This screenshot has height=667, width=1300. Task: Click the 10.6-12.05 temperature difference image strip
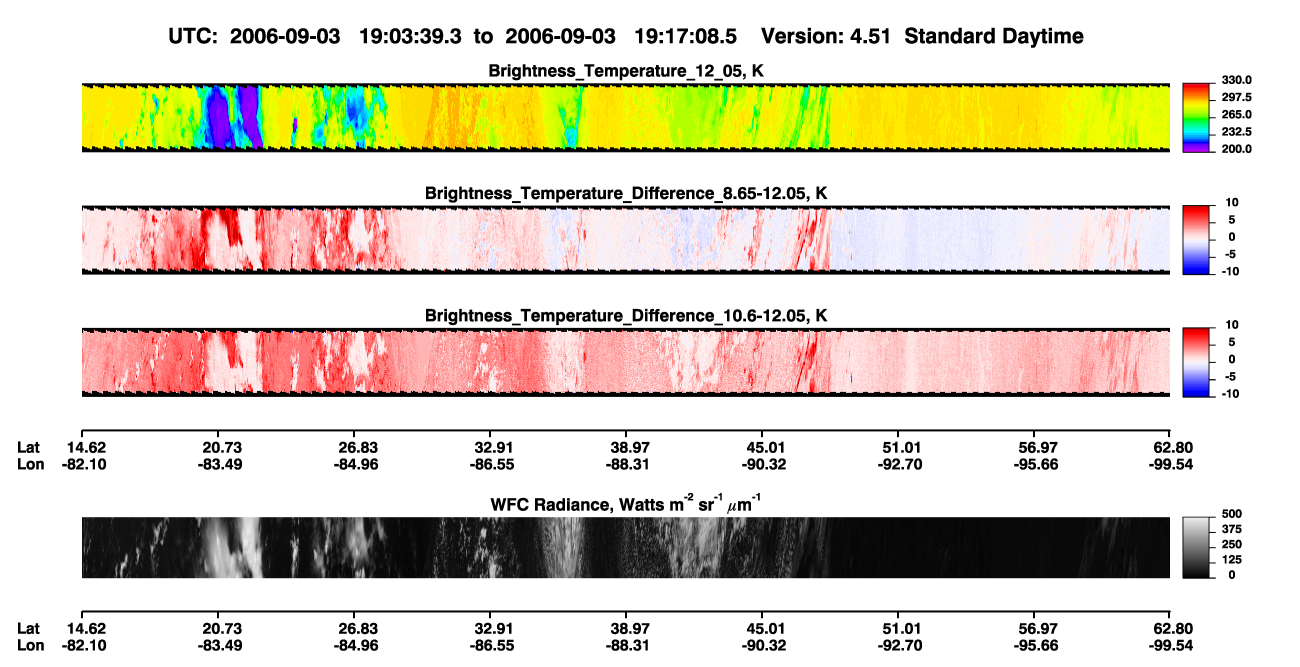tap(625, 362)
